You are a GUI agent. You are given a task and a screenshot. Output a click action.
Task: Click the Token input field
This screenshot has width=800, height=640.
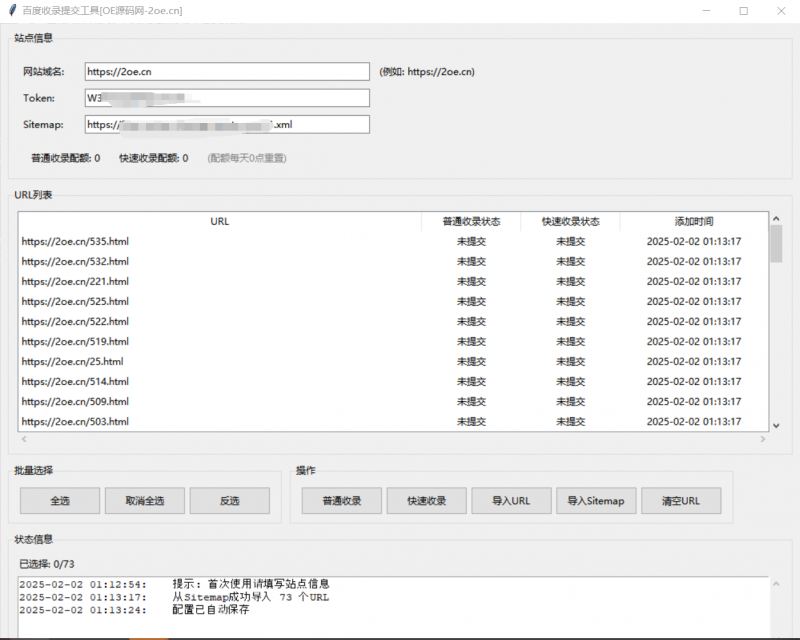pos(225,97)
